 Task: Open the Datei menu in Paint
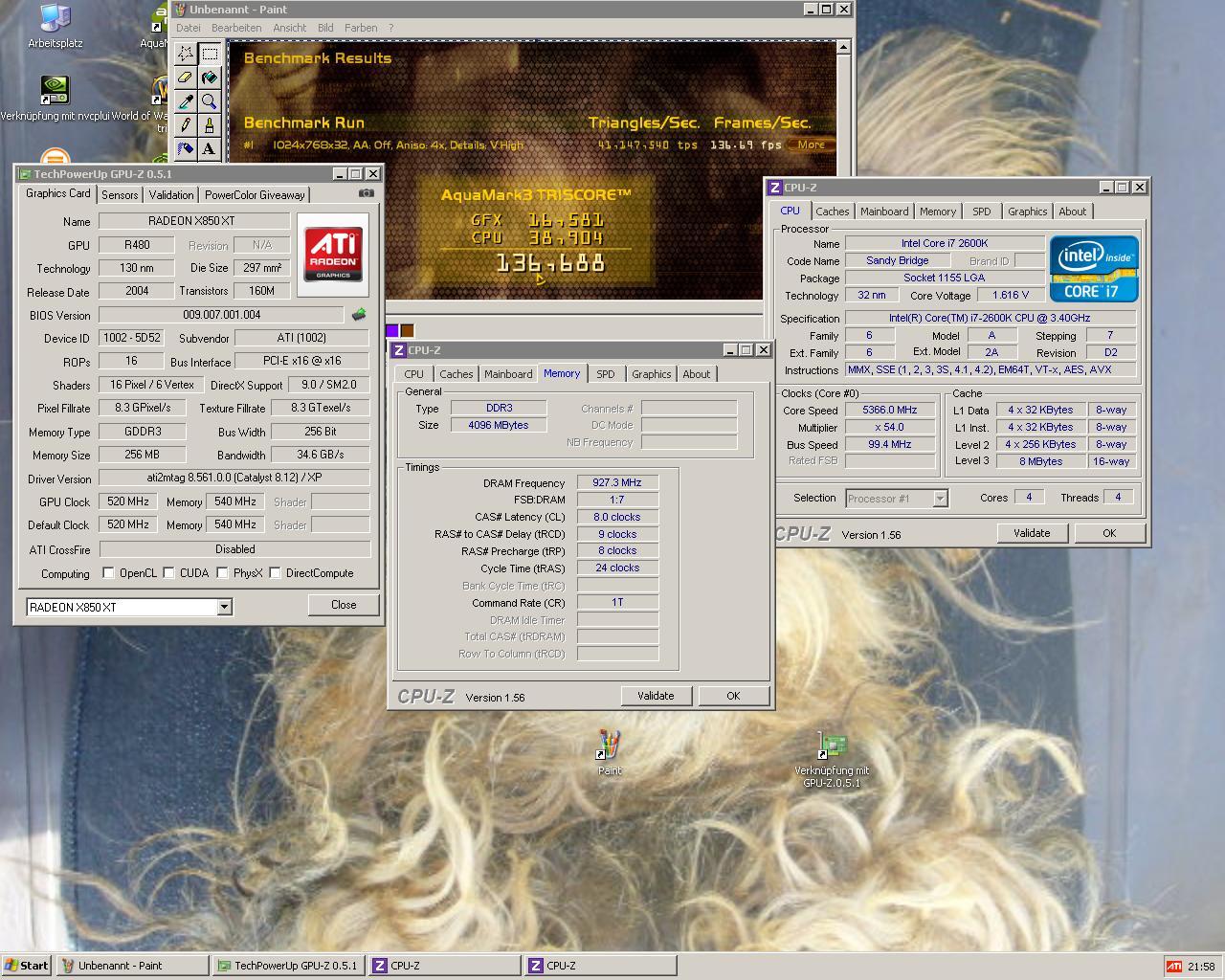click(189, 28)
